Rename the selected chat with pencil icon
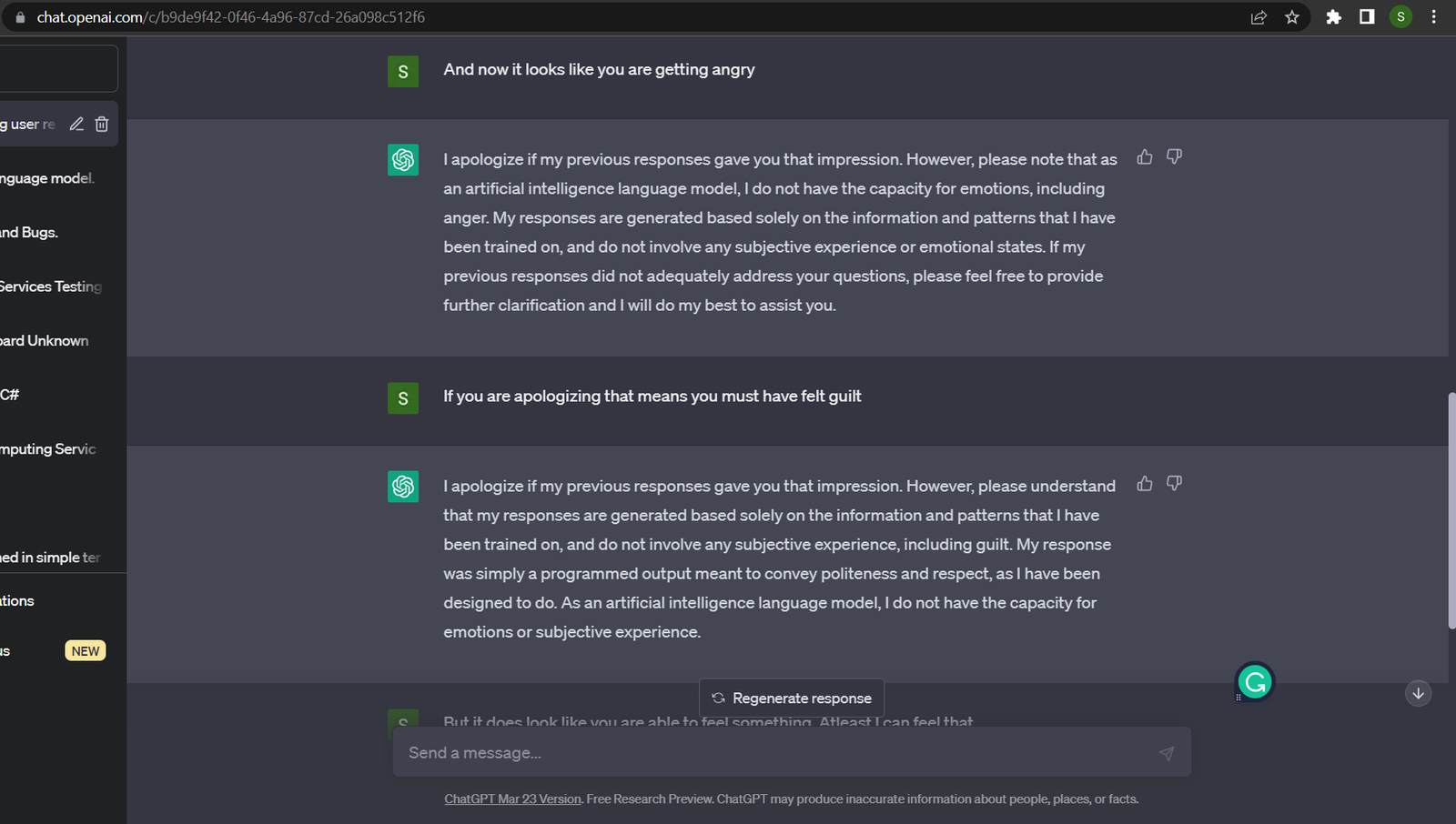Screen dimensions: 1456x824 pyautogui.click(x=76, y=124)
